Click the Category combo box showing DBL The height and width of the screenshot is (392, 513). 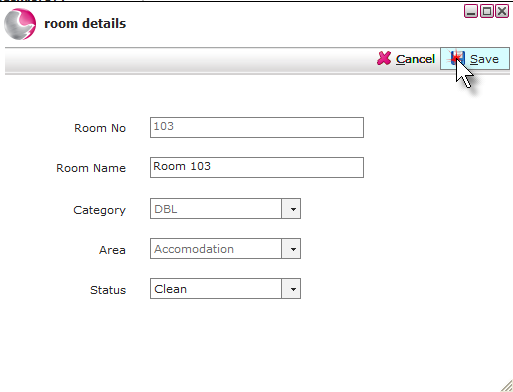click(x=225, y=209)
